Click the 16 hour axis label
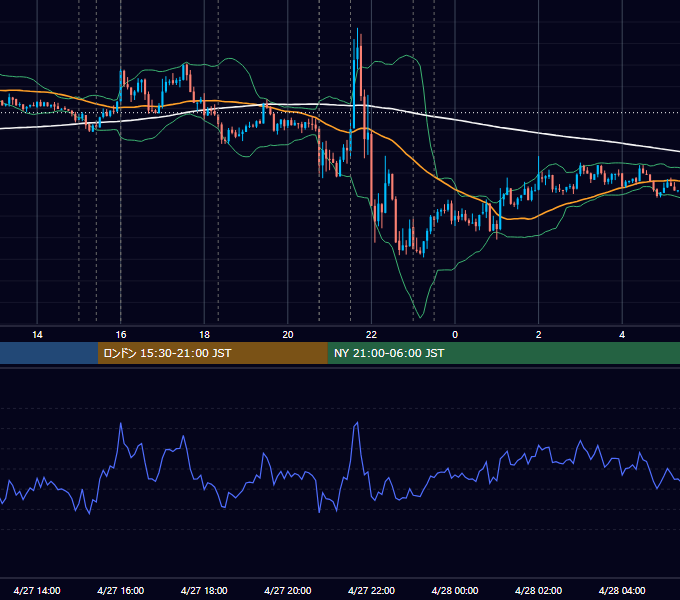The width and height of the screenshot is (680, 600). pos(121,335)
